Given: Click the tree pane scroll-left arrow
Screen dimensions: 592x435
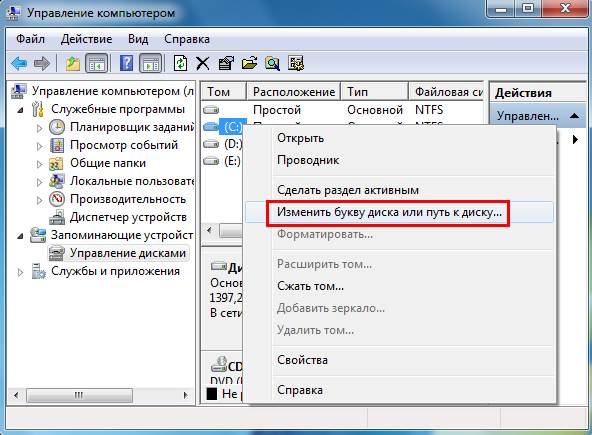Looking at the screenshot, I should (x=16, y=395).
